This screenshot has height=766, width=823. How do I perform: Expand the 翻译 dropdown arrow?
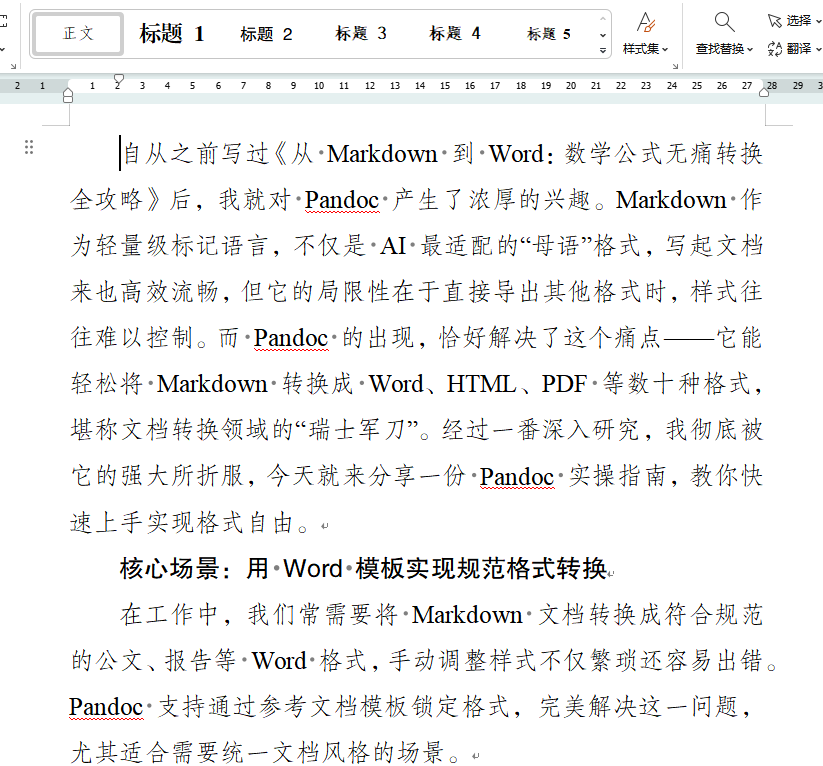pos(818,50)
